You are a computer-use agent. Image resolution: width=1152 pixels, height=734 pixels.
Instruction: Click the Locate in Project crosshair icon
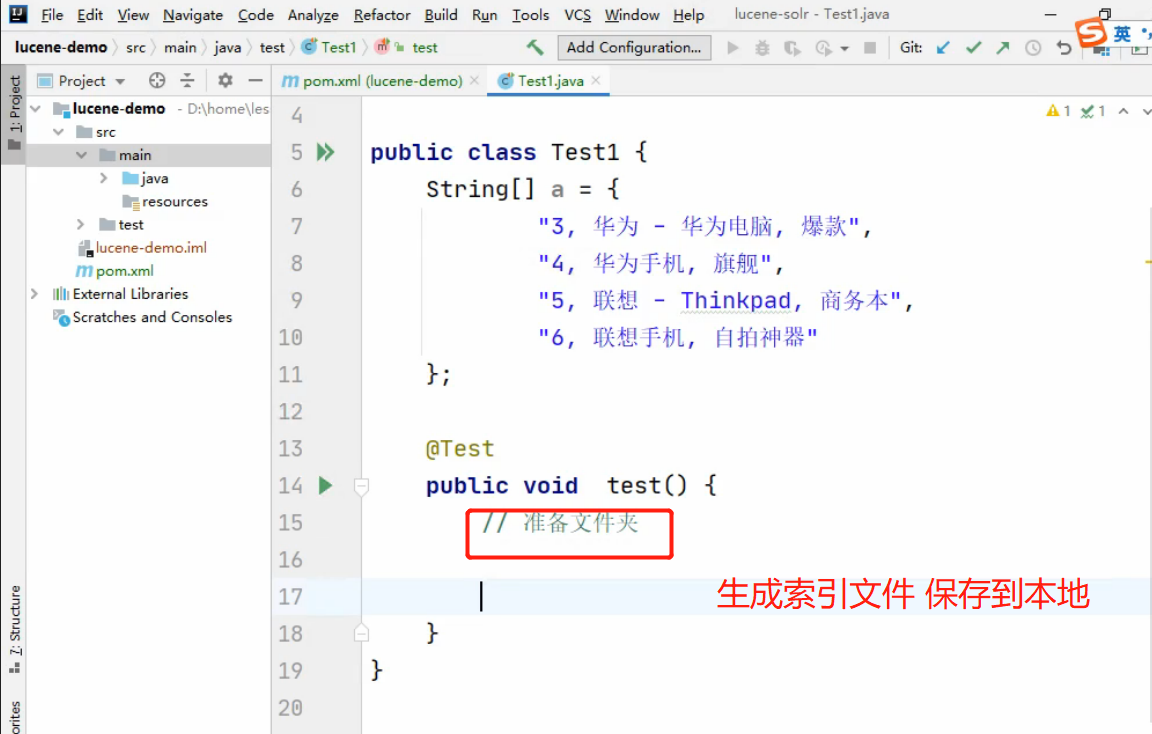coord(156,80)
